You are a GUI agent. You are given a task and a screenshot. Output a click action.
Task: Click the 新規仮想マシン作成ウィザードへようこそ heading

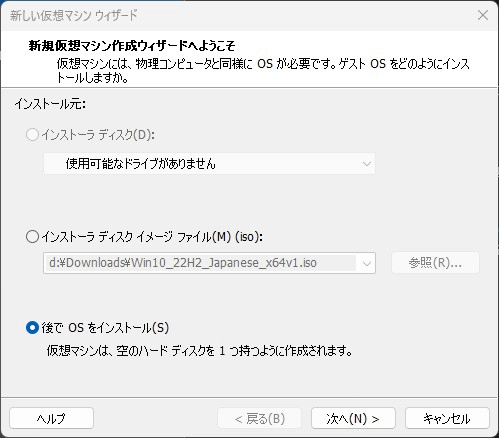pyautogui.click(x=132, y=46)
